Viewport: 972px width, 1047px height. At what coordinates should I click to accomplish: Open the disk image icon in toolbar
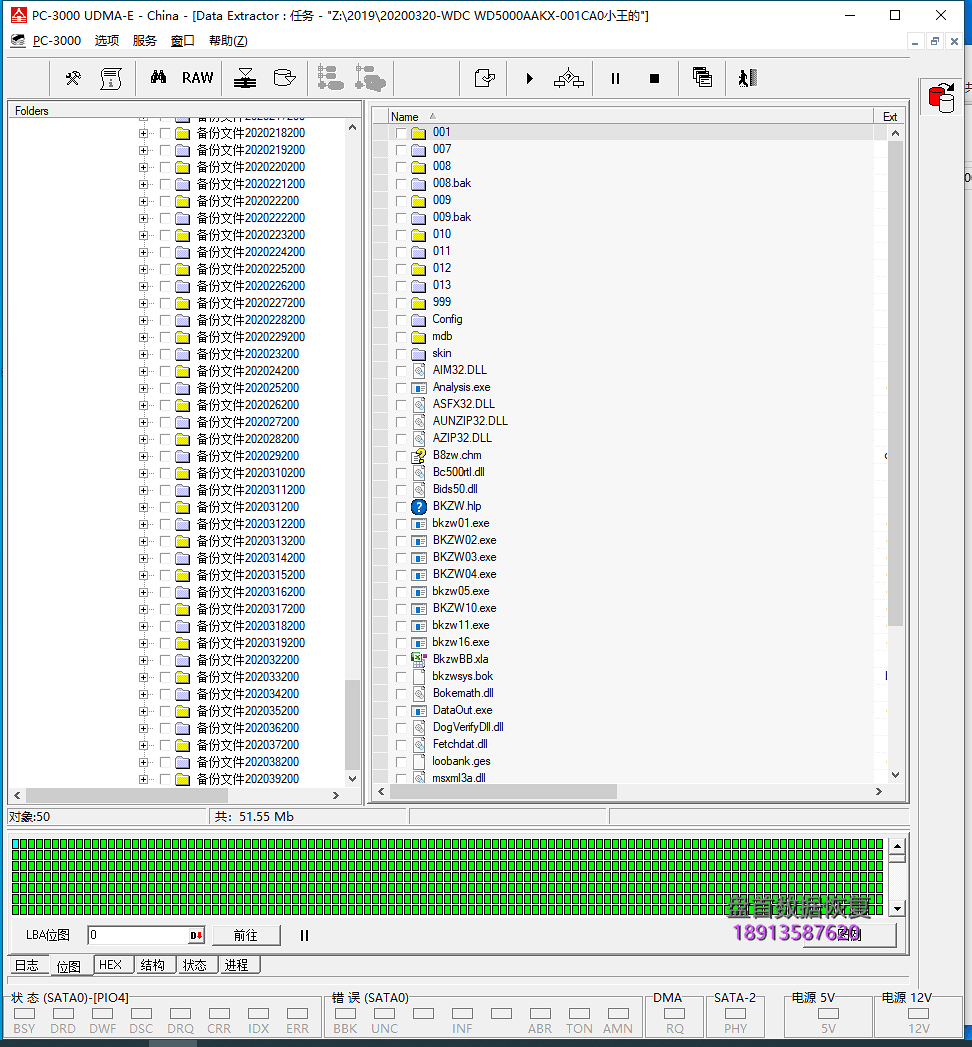pyautogui.click(x=284, y=78)
